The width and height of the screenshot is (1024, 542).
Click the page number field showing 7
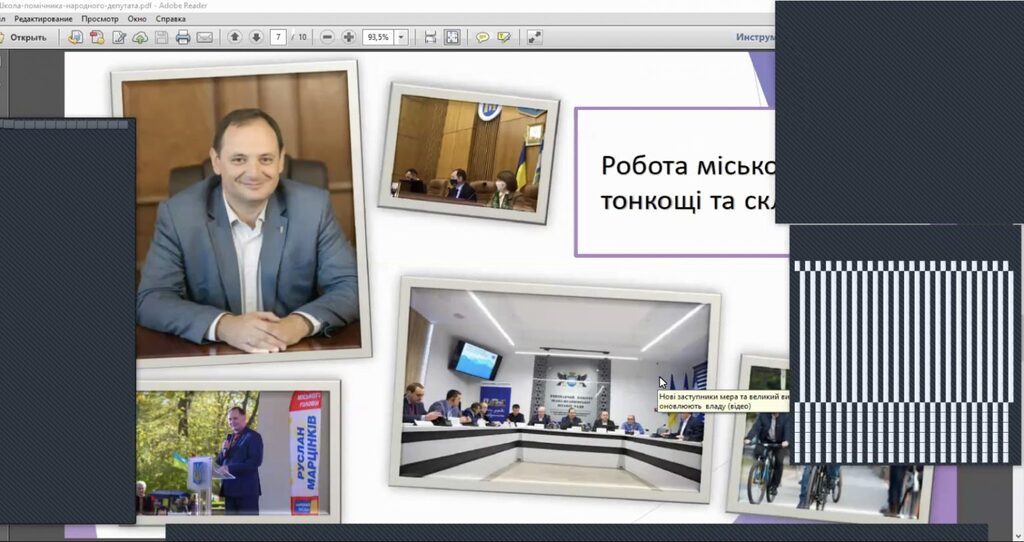tap(278, 37)
